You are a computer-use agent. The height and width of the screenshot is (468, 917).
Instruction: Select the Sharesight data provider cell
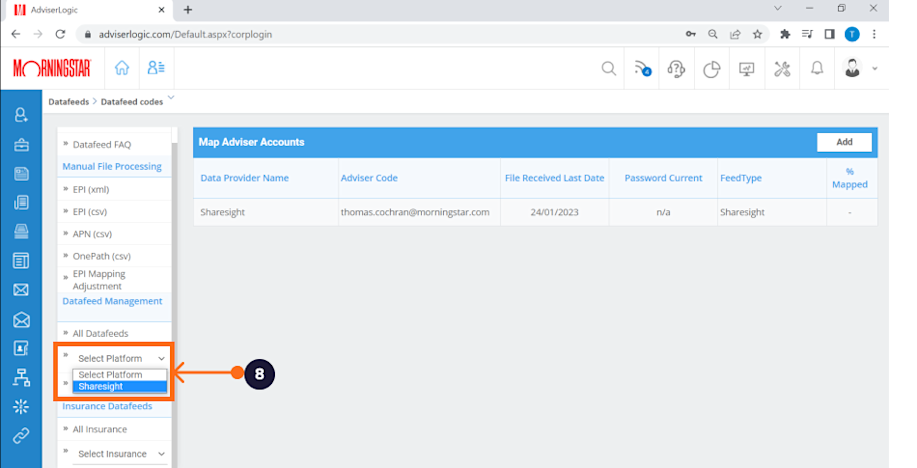coord(222,212)
